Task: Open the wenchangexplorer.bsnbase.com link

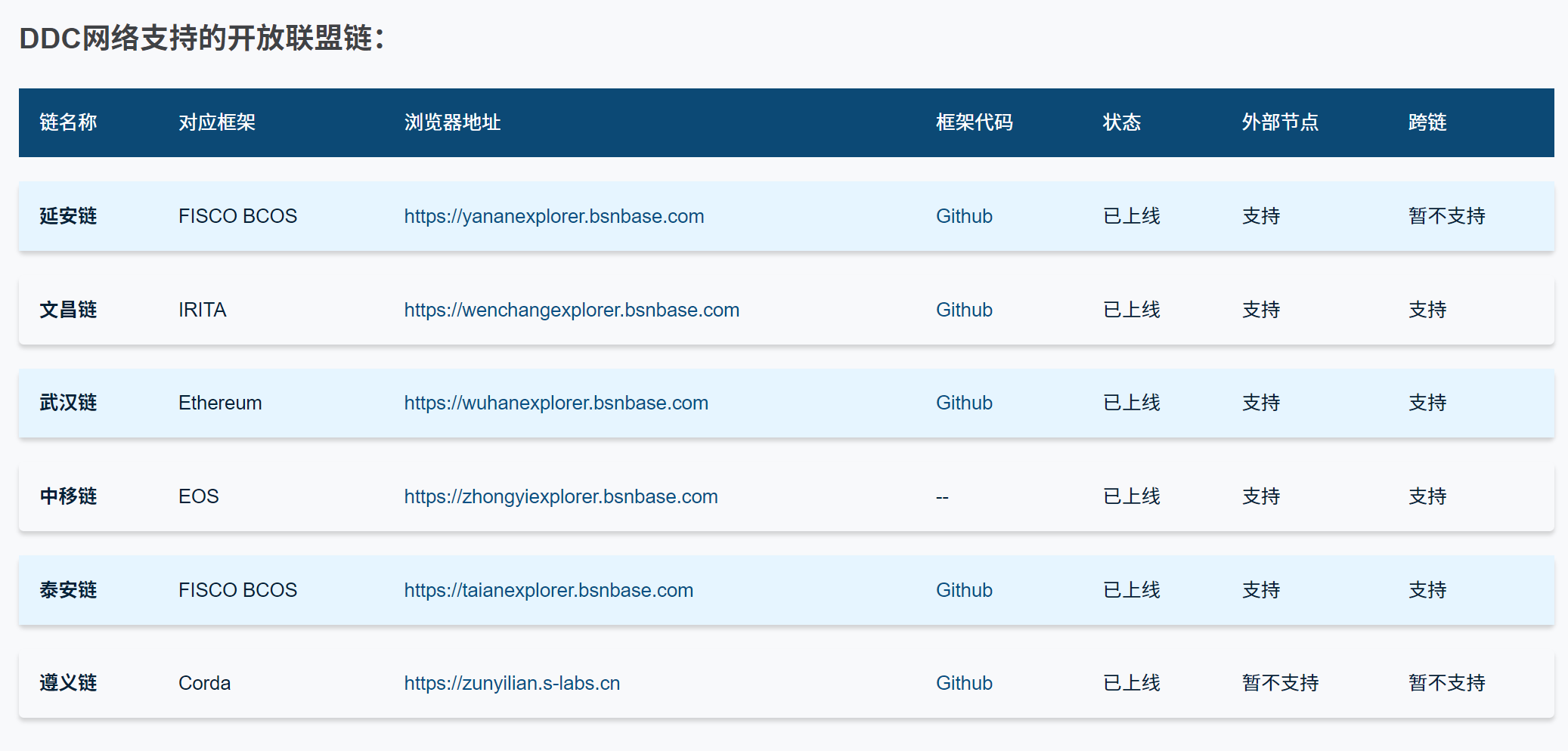Action: pyautogui.click(x=571, y=310)
